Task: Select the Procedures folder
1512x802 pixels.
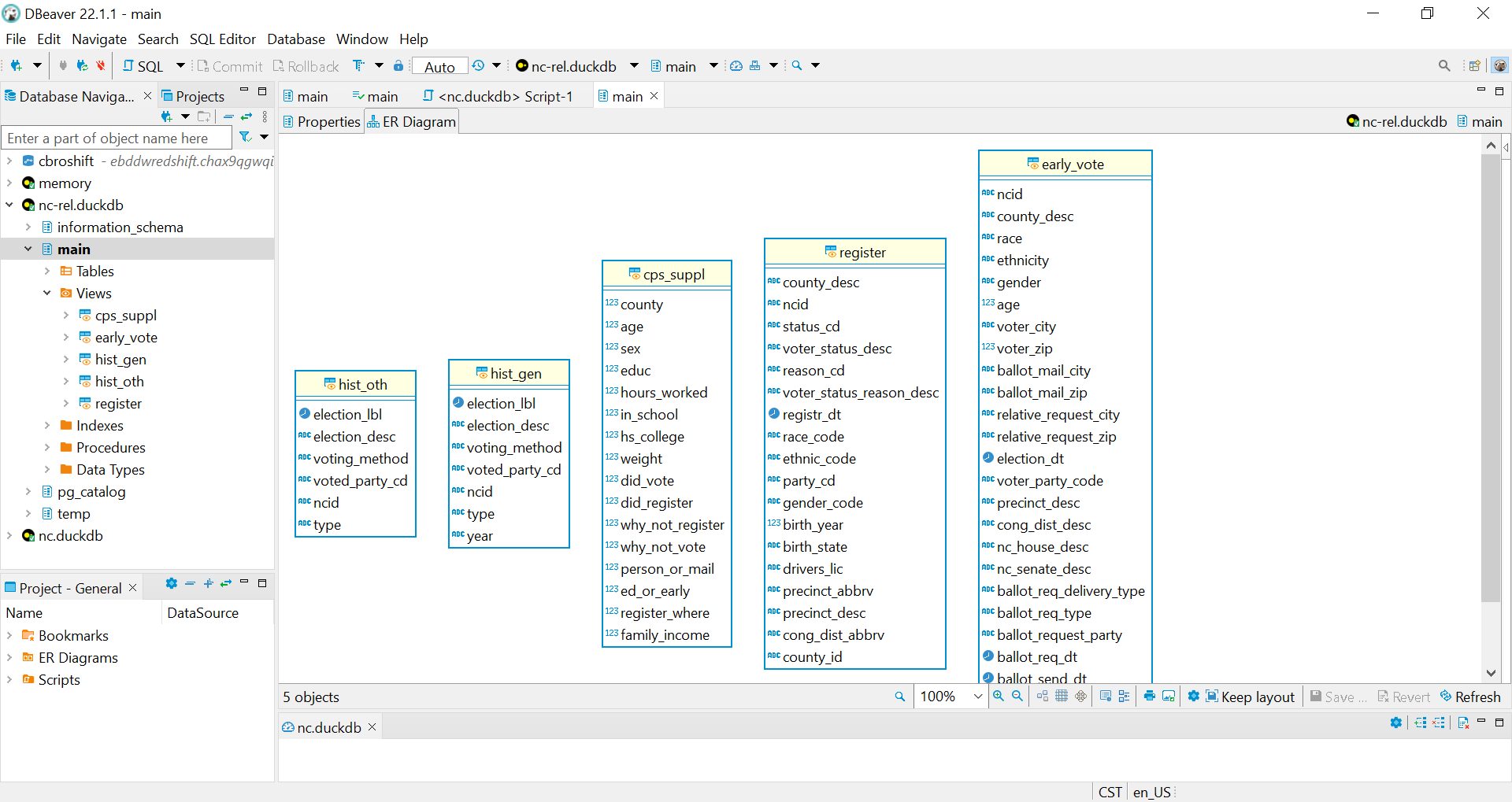Action: pyautogui.click(x=110, y=447)
